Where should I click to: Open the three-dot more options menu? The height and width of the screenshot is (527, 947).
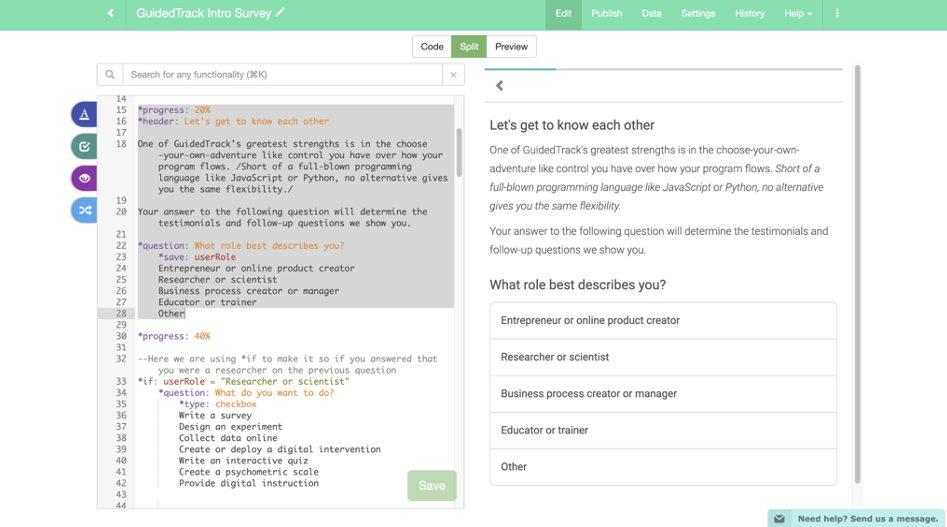pos(837,14)
